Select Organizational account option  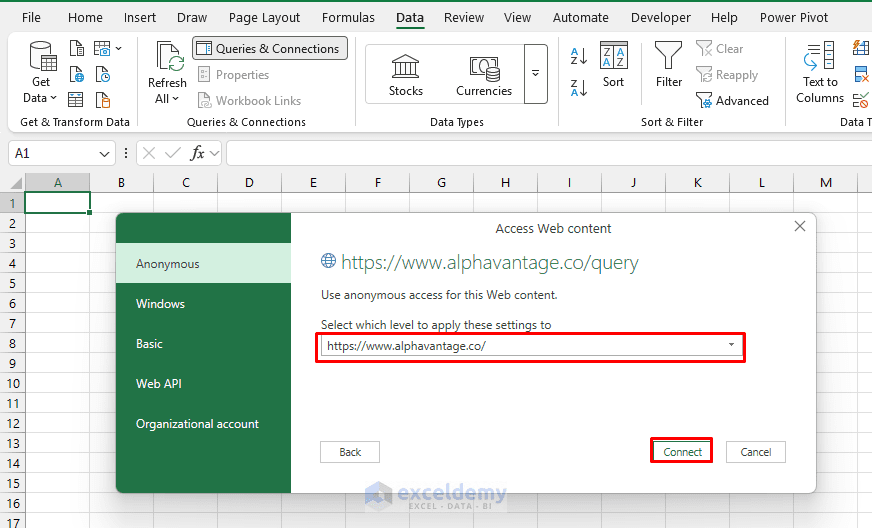click(204, 424)
